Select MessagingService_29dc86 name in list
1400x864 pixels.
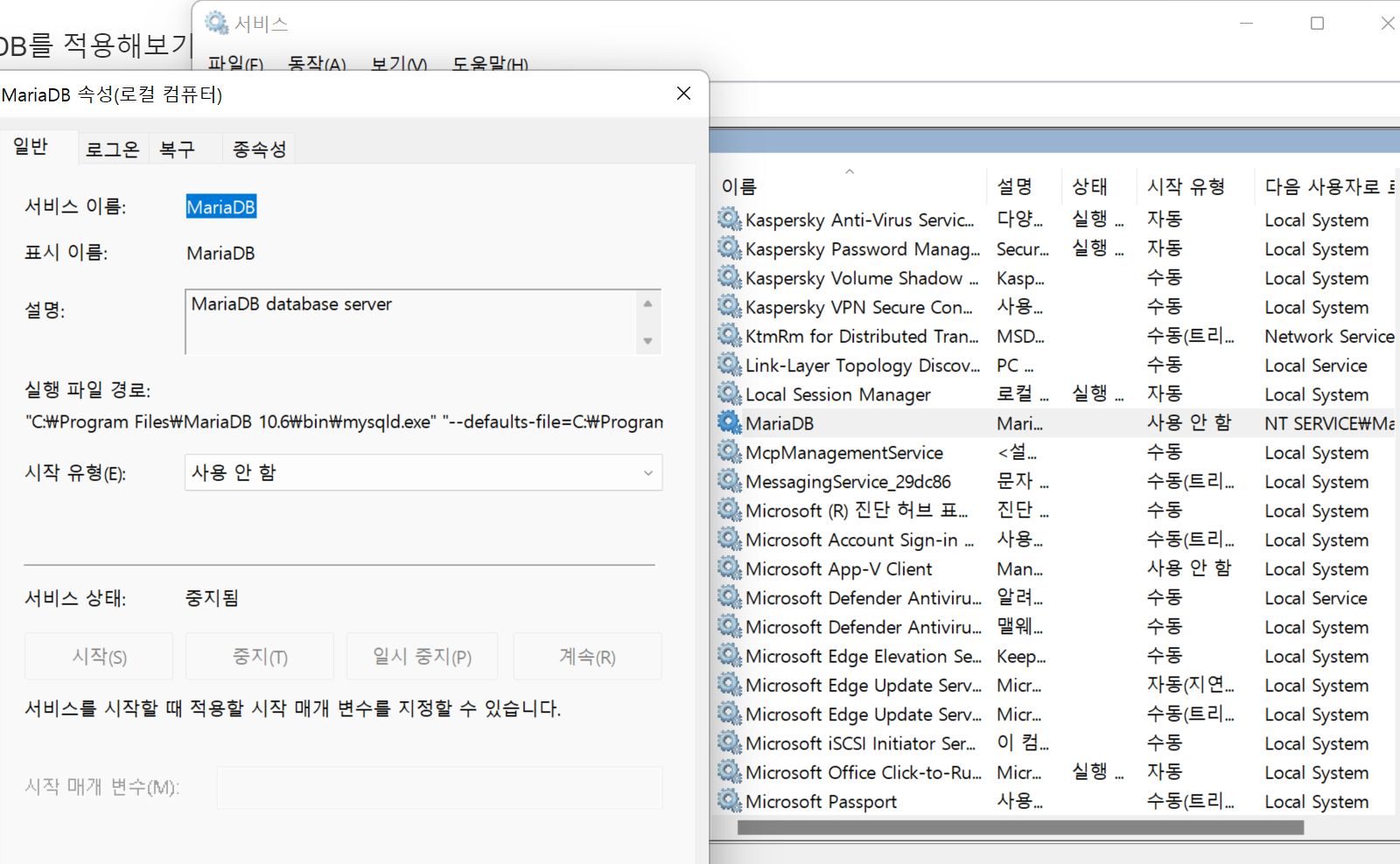[848, 482]
